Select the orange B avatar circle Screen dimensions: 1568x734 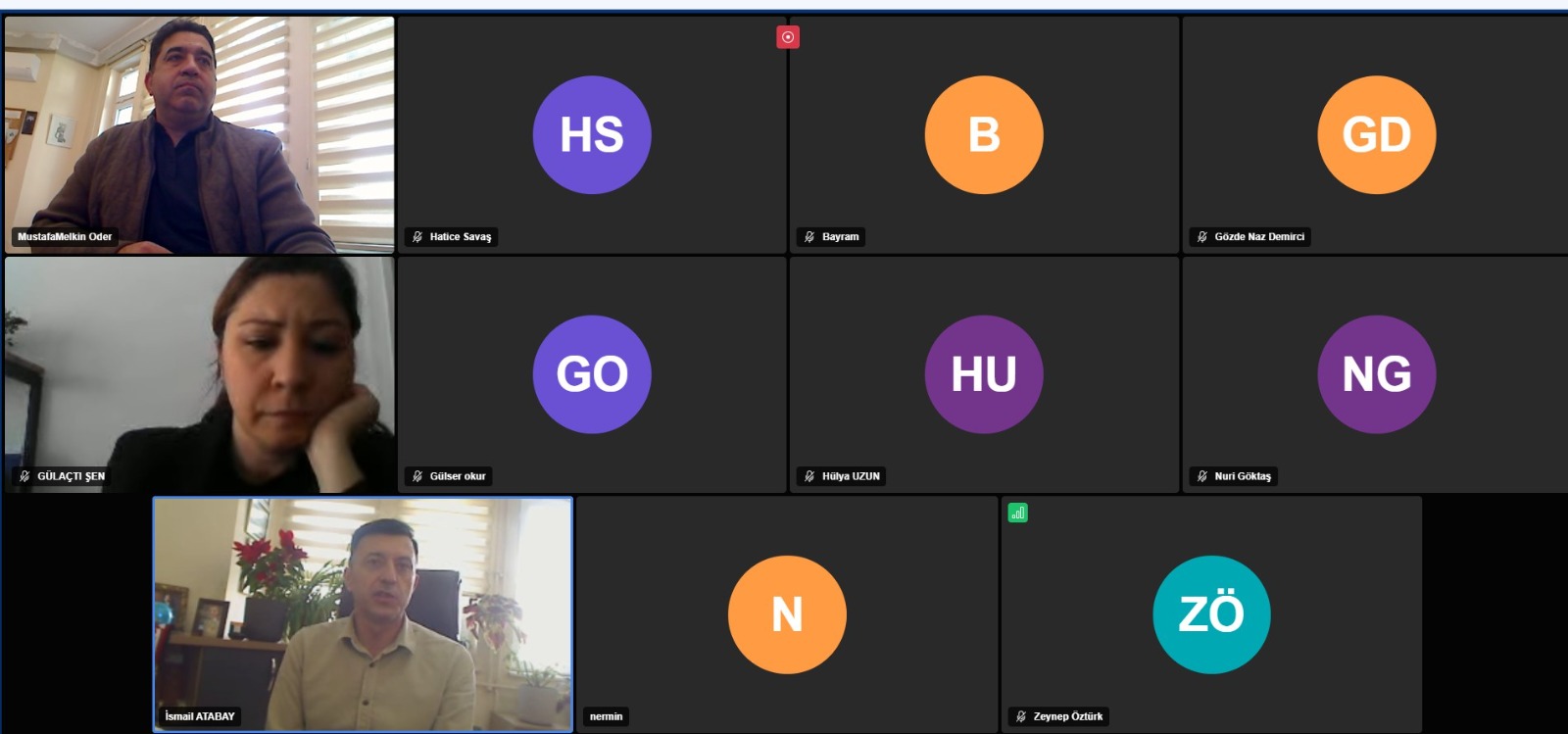click(x=984, y=134)
